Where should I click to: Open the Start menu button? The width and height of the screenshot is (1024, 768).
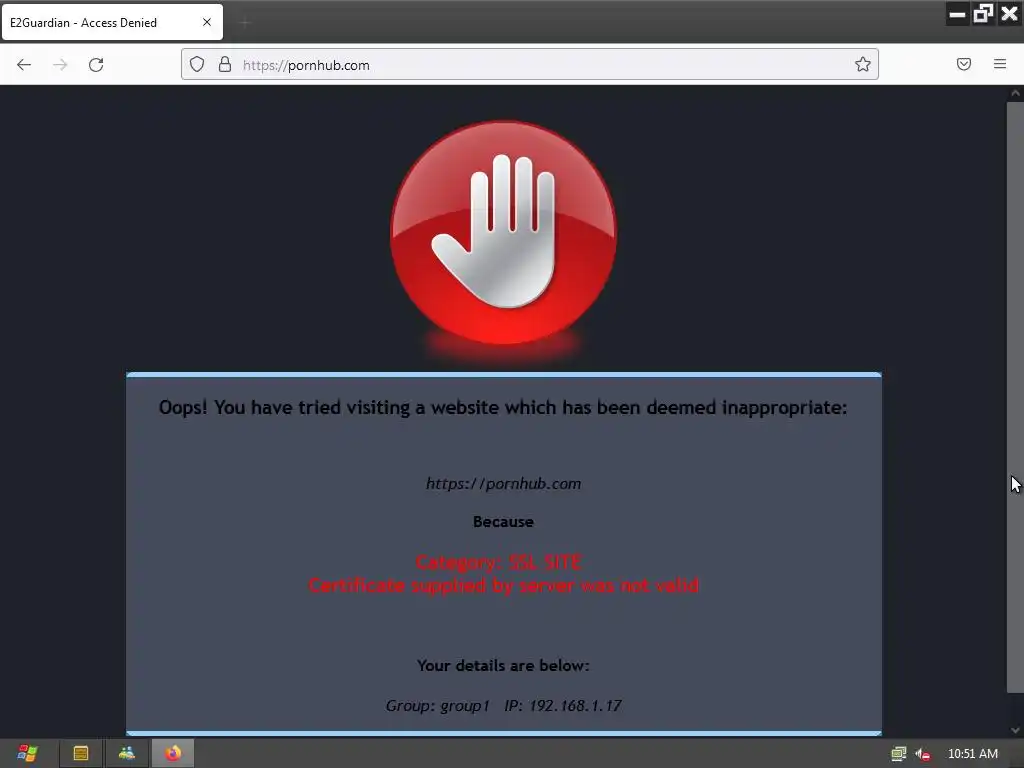[x=27, y=753]
